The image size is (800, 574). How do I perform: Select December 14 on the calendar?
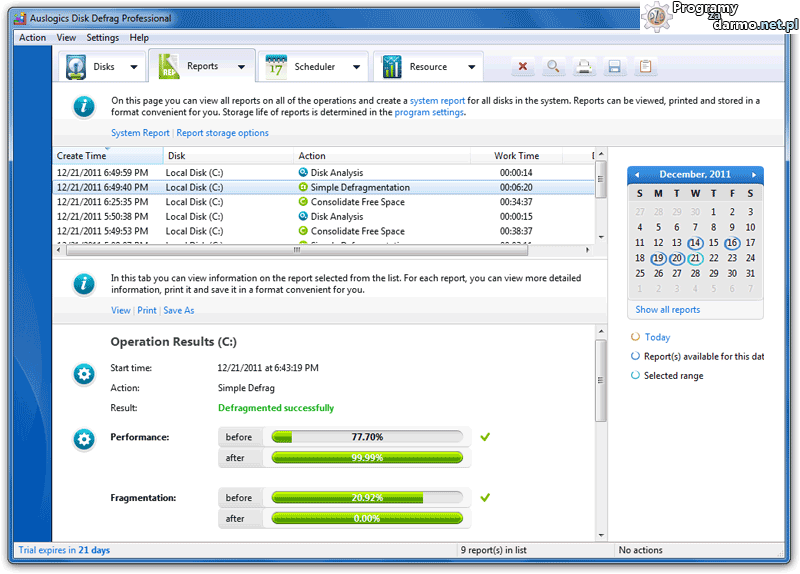(695, 243)
